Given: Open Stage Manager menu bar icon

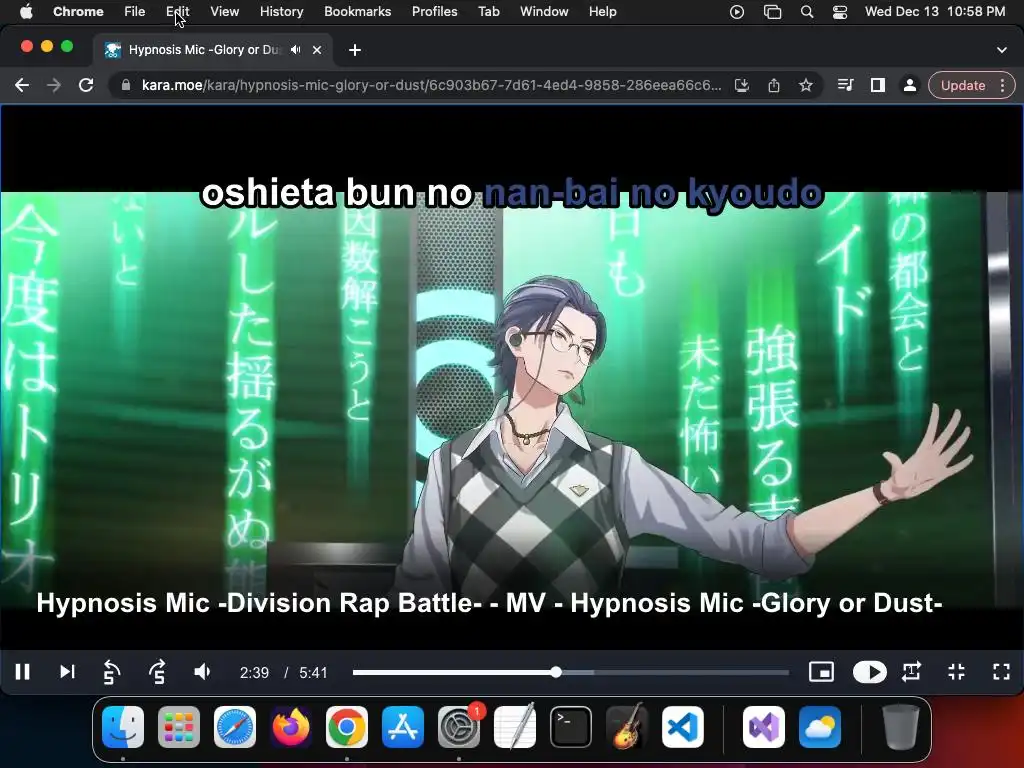Looking at the screenshot, I should [x=773, y=12].
